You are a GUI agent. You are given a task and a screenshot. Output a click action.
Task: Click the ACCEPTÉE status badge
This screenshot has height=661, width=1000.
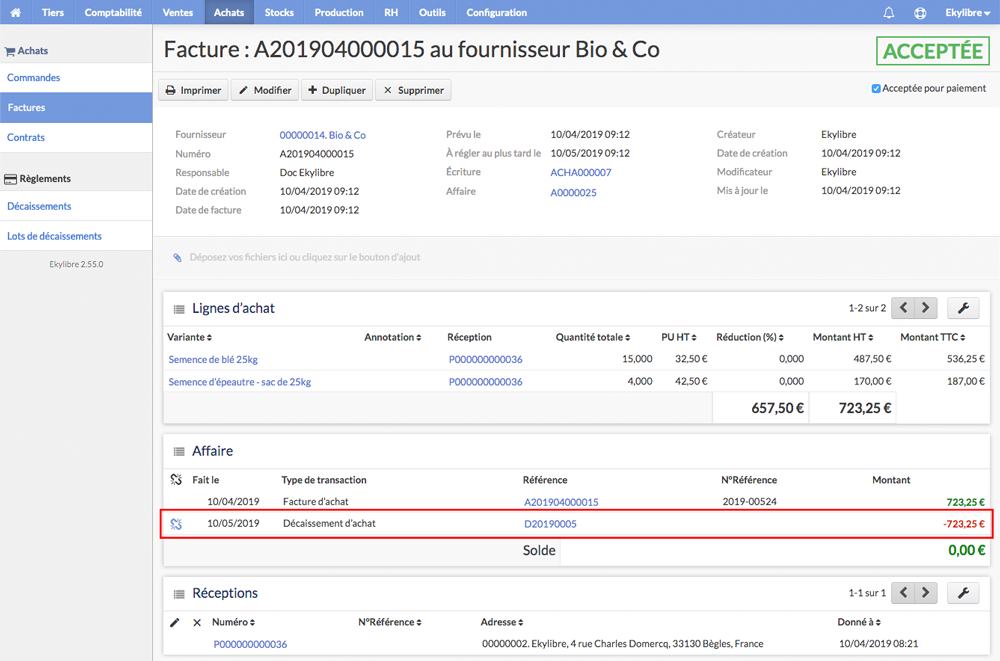tap(932, 51)
